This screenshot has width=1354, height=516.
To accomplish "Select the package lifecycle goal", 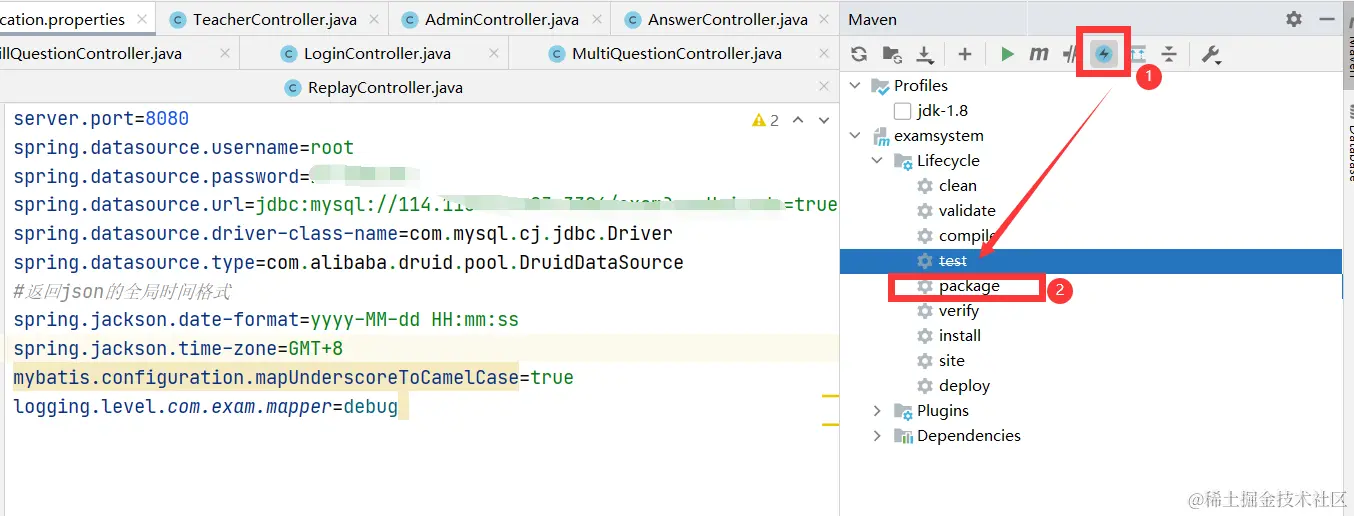I will pyautogui.click(x=969, y=286).
